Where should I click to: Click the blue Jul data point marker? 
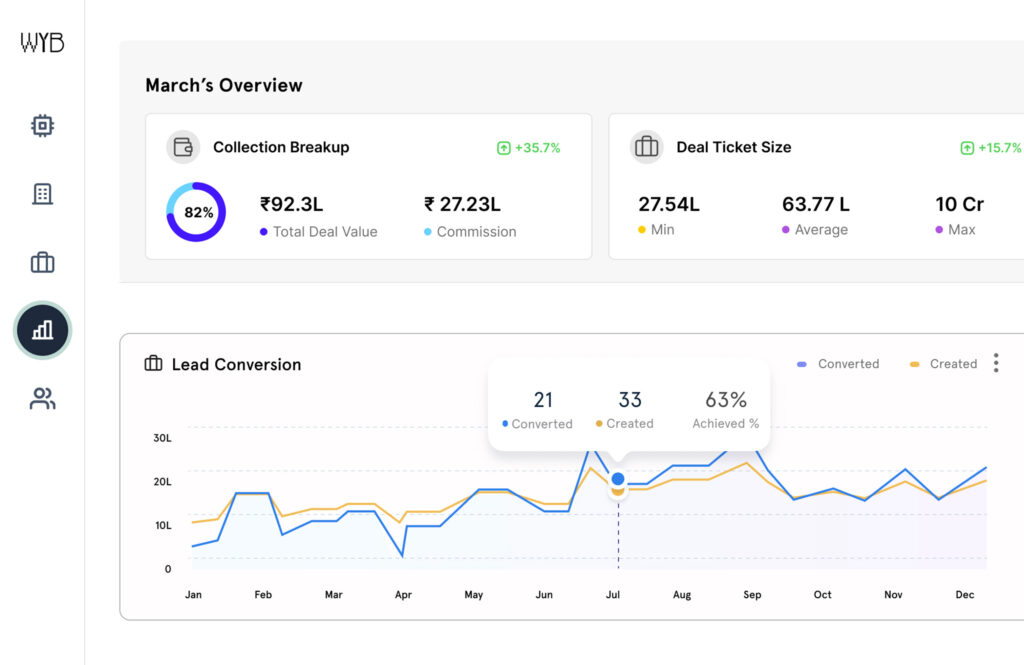click(618, 479)
